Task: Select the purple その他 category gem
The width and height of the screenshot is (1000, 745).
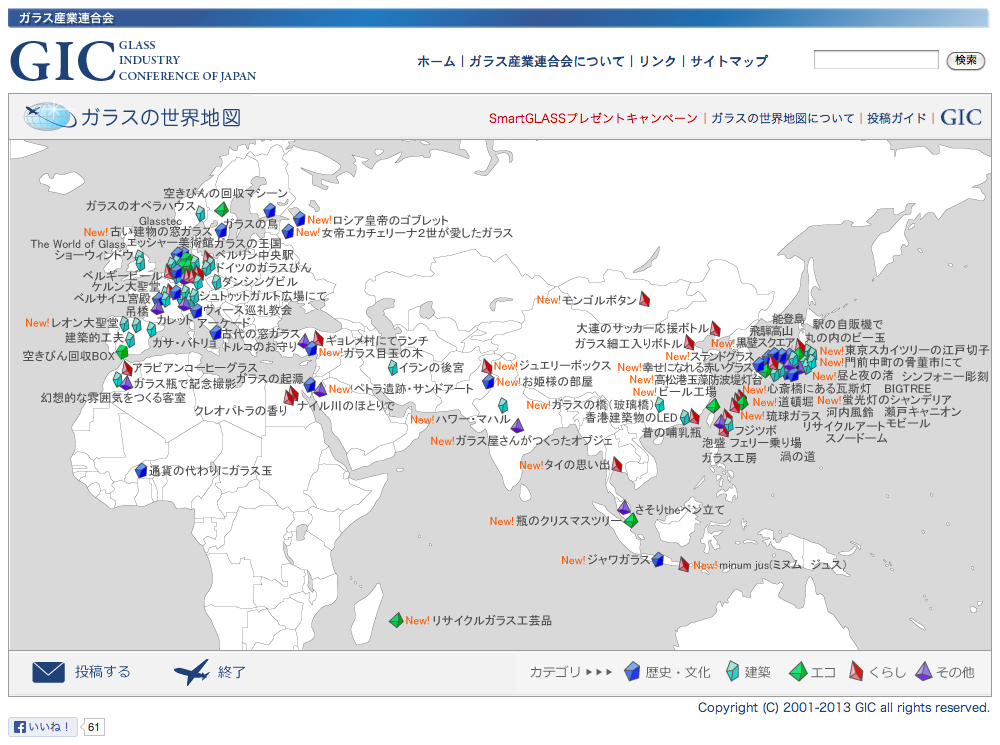Action: coord(923,672)
